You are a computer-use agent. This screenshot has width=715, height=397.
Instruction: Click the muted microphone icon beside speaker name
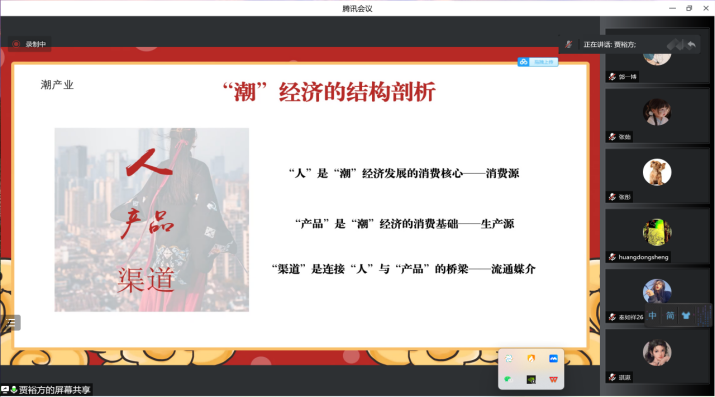pyautogui.click(x=569, y=44)
